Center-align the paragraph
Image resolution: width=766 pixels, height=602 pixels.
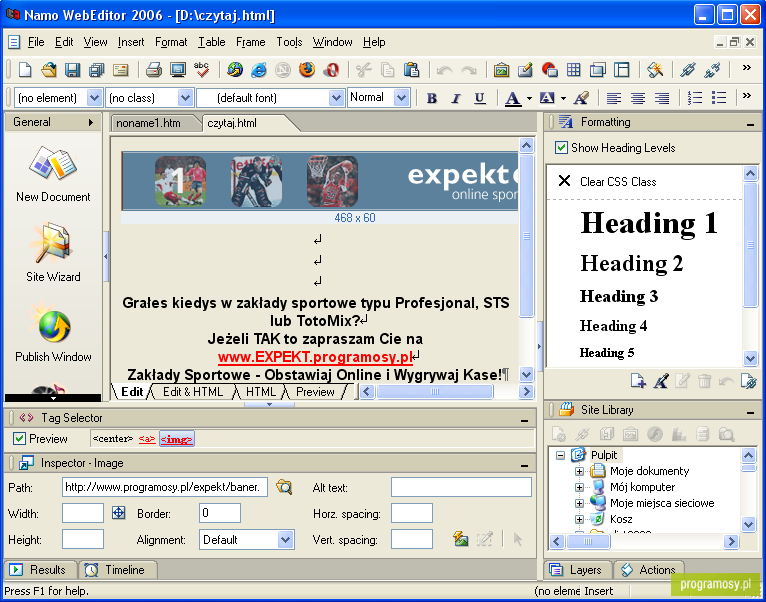(638, 98)
